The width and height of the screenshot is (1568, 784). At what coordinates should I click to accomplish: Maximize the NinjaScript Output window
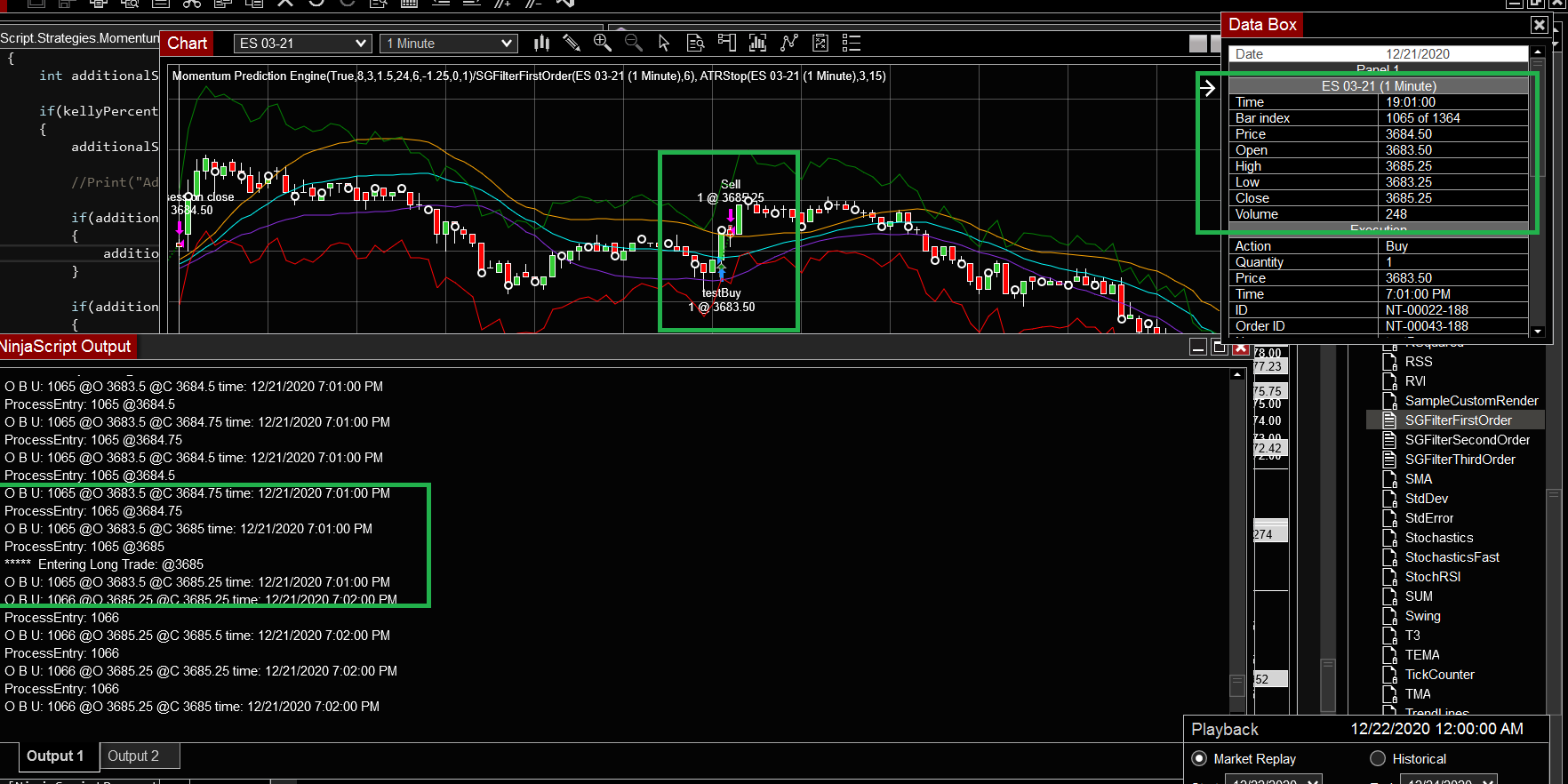pyautogui.click(x=1220, y=347)
